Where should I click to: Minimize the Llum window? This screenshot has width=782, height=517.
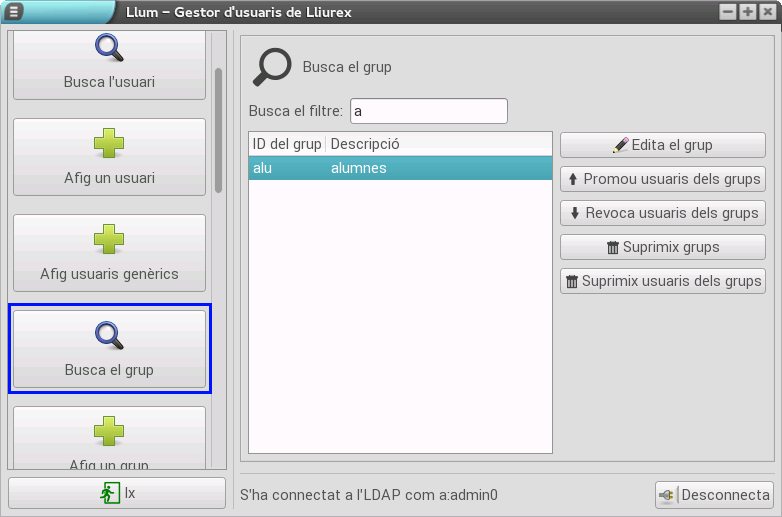coord(728,12)
